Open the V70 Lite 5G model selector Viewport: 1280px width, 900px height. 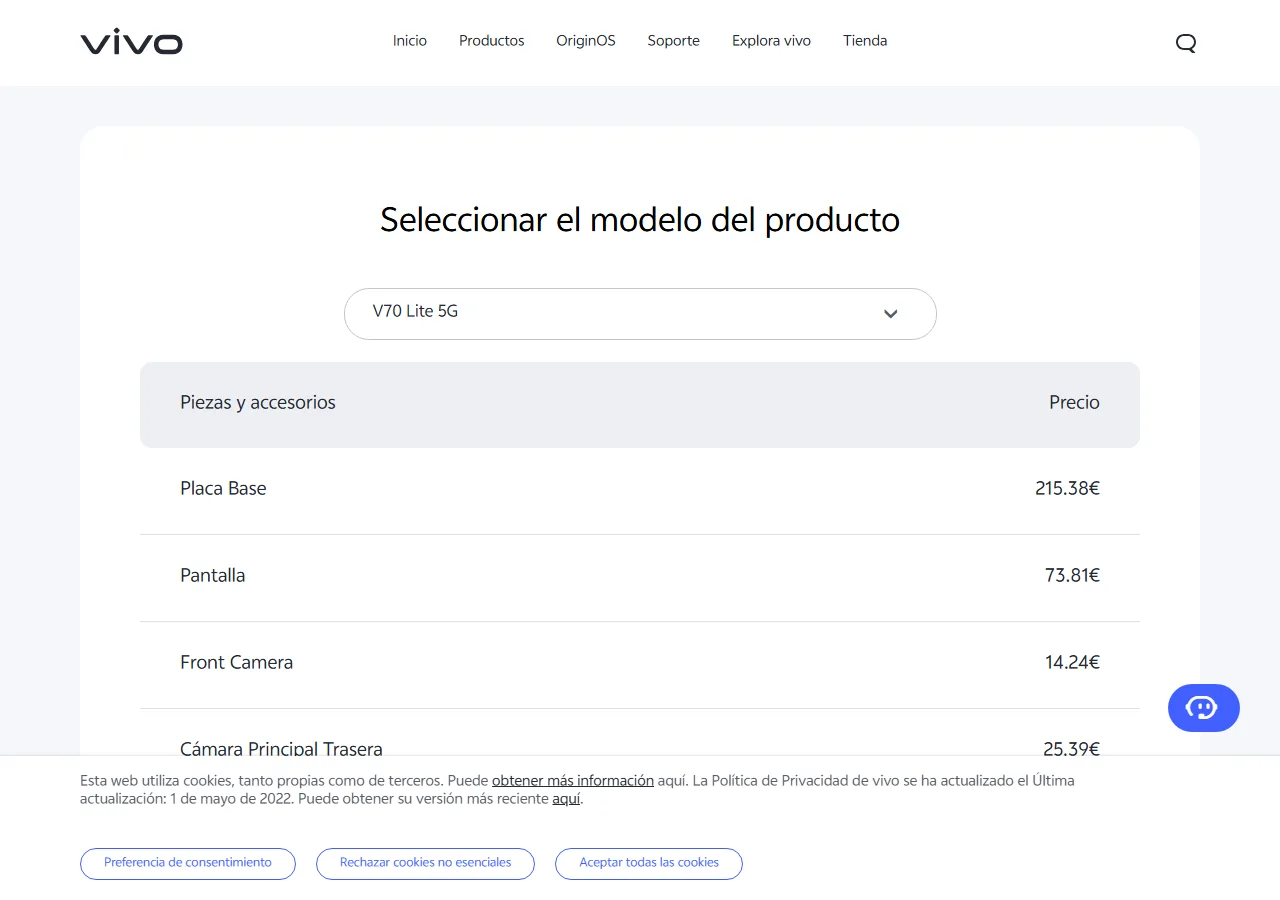(640, 314)
